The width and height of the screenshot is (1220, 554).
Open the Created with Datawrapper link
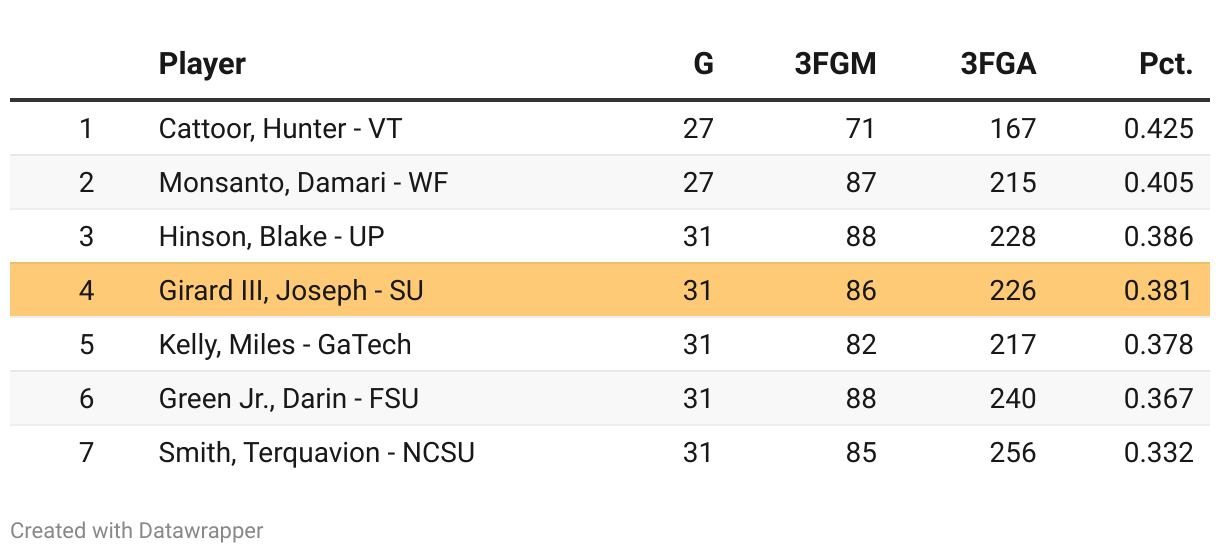pos(137,530)
